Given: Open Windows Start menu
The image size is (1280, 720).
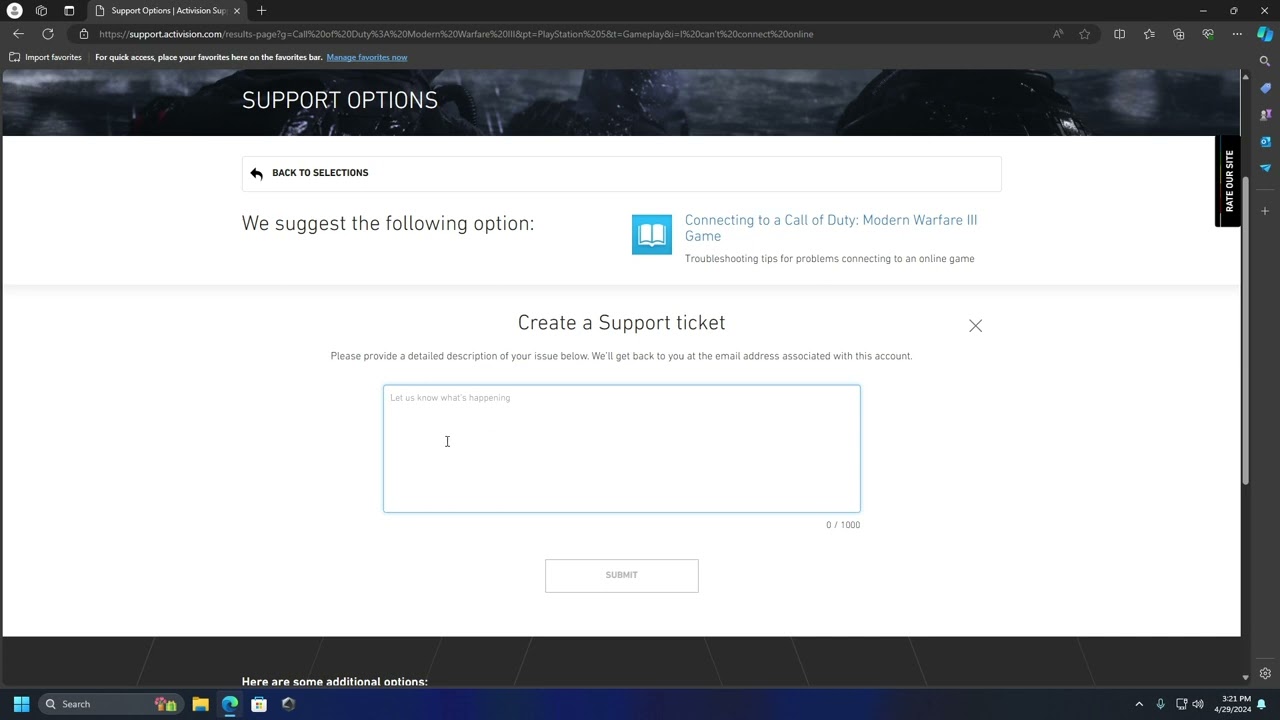Looking at the screenshot, I should (21, 704).
